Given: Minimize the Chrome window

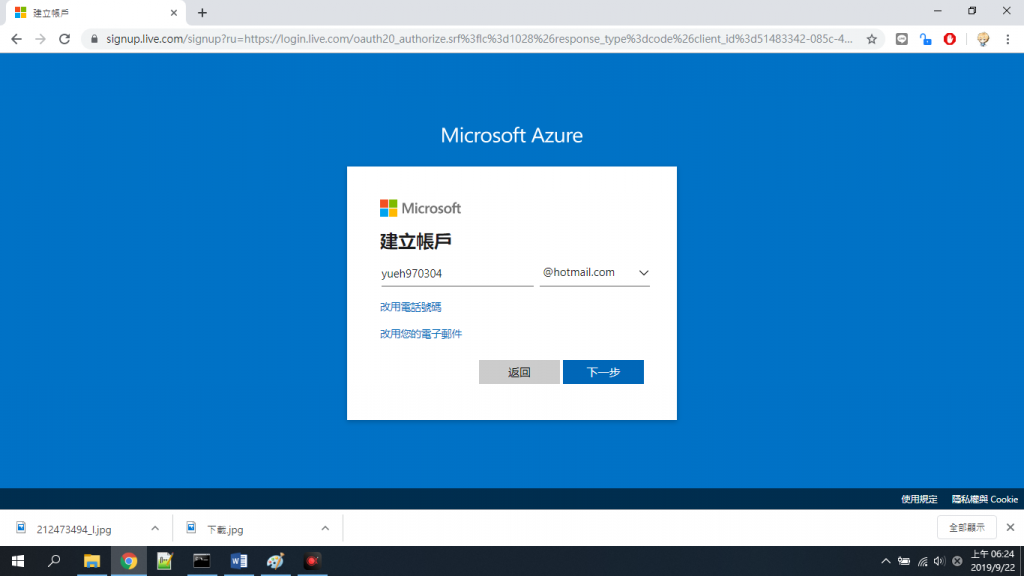Looking at the screenshot, I should pos(938,11).
